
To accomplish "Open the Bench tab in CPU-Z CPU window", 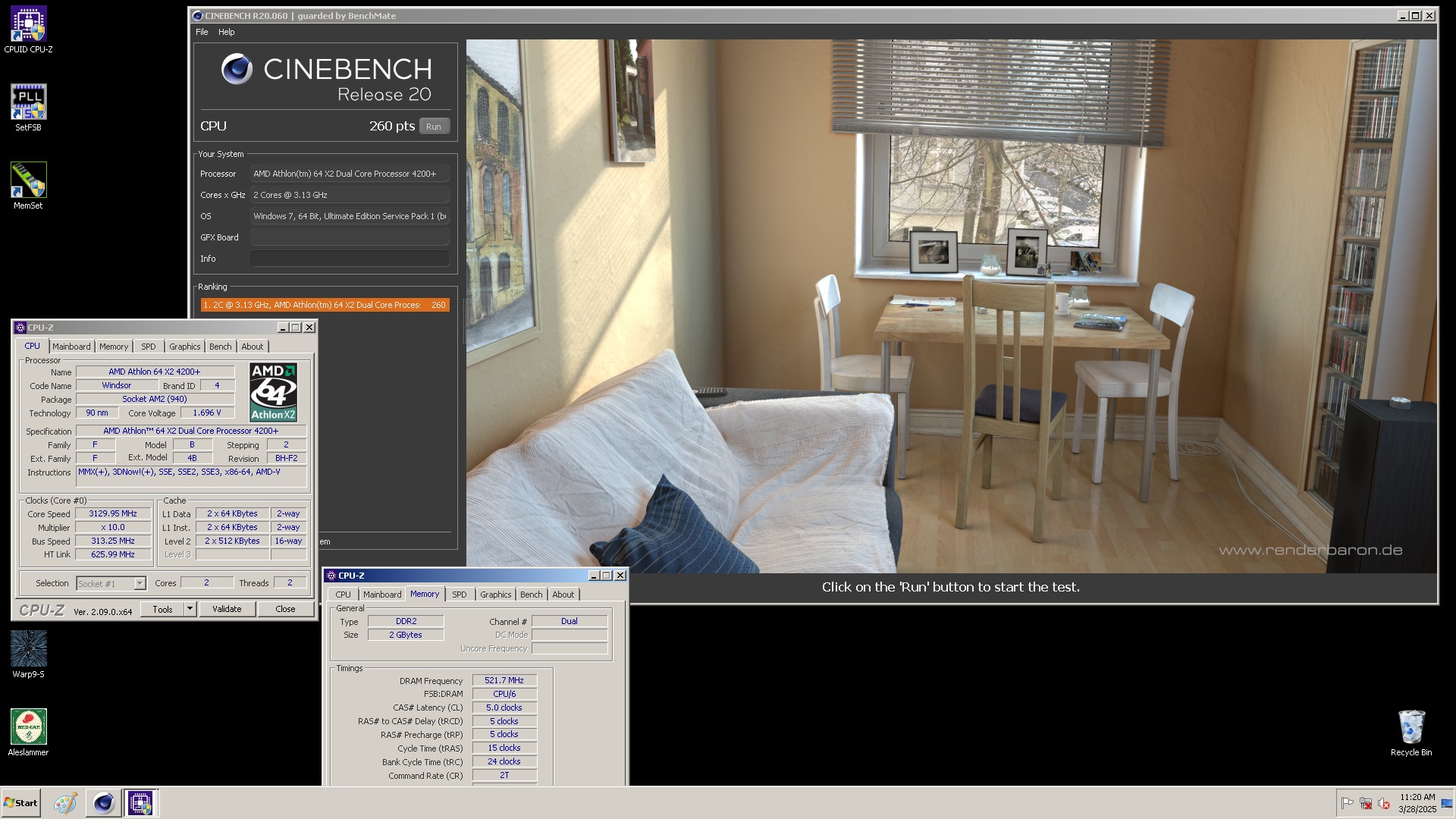I will tap(221, 347).
